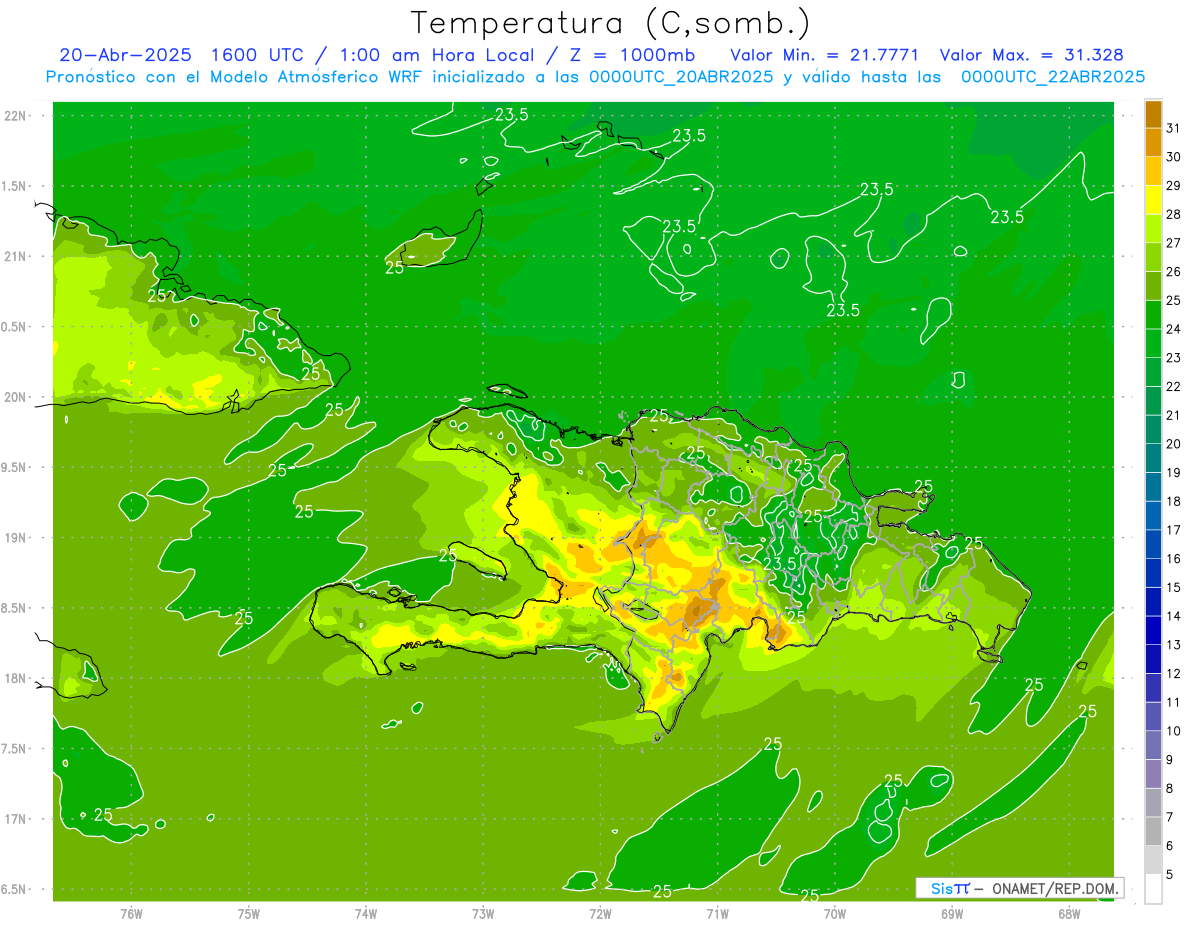This screenshot has width=1200, height=927.
Task: Pick the legend swatch between 9 and 10
Action: tap(1153, 745)
